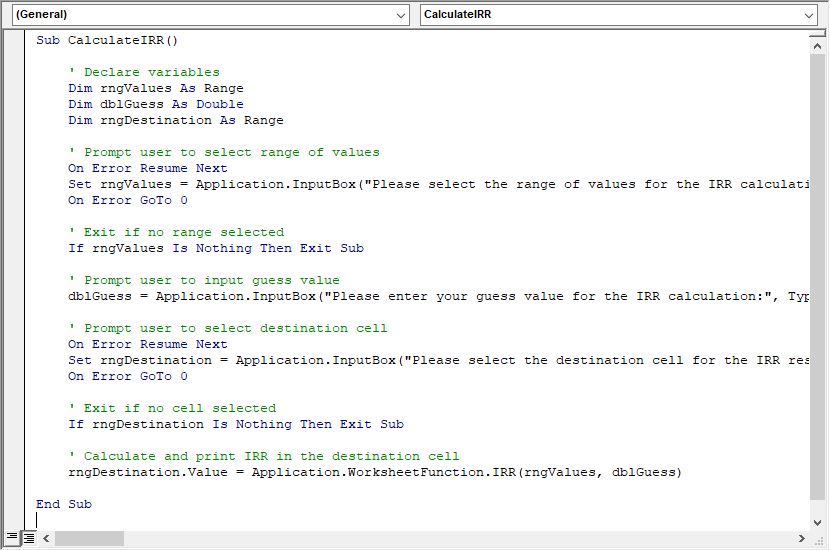The height and width of the screenshot is (550, 830).
Task: Click 'If rngValues Is Nothing Then Exit Sub'
Action: coord(216,248)
